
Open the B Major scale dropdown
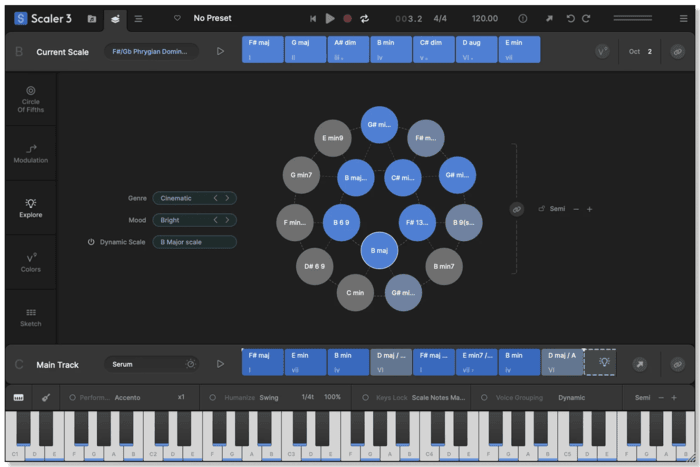(194, 242)
